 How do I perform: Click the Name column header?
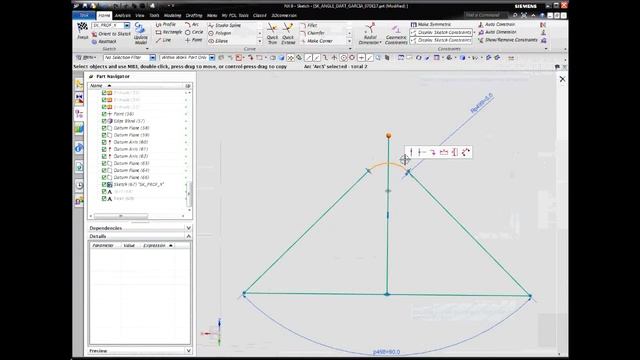click(96, 86)
